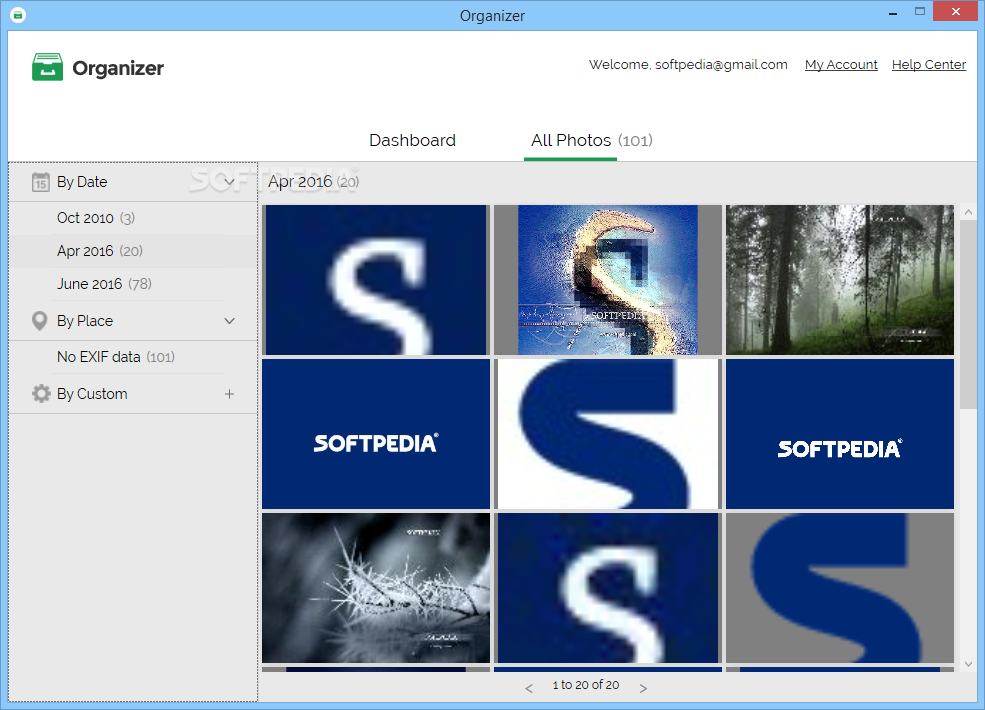Click the By Custom header label

coord(92,394)
